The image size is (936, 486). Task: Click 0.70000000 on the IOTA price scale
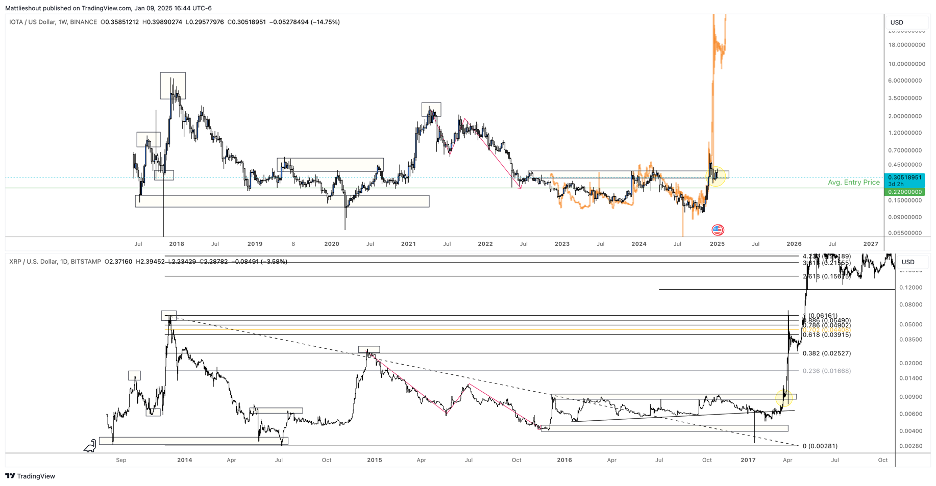(x=906, y=150)
